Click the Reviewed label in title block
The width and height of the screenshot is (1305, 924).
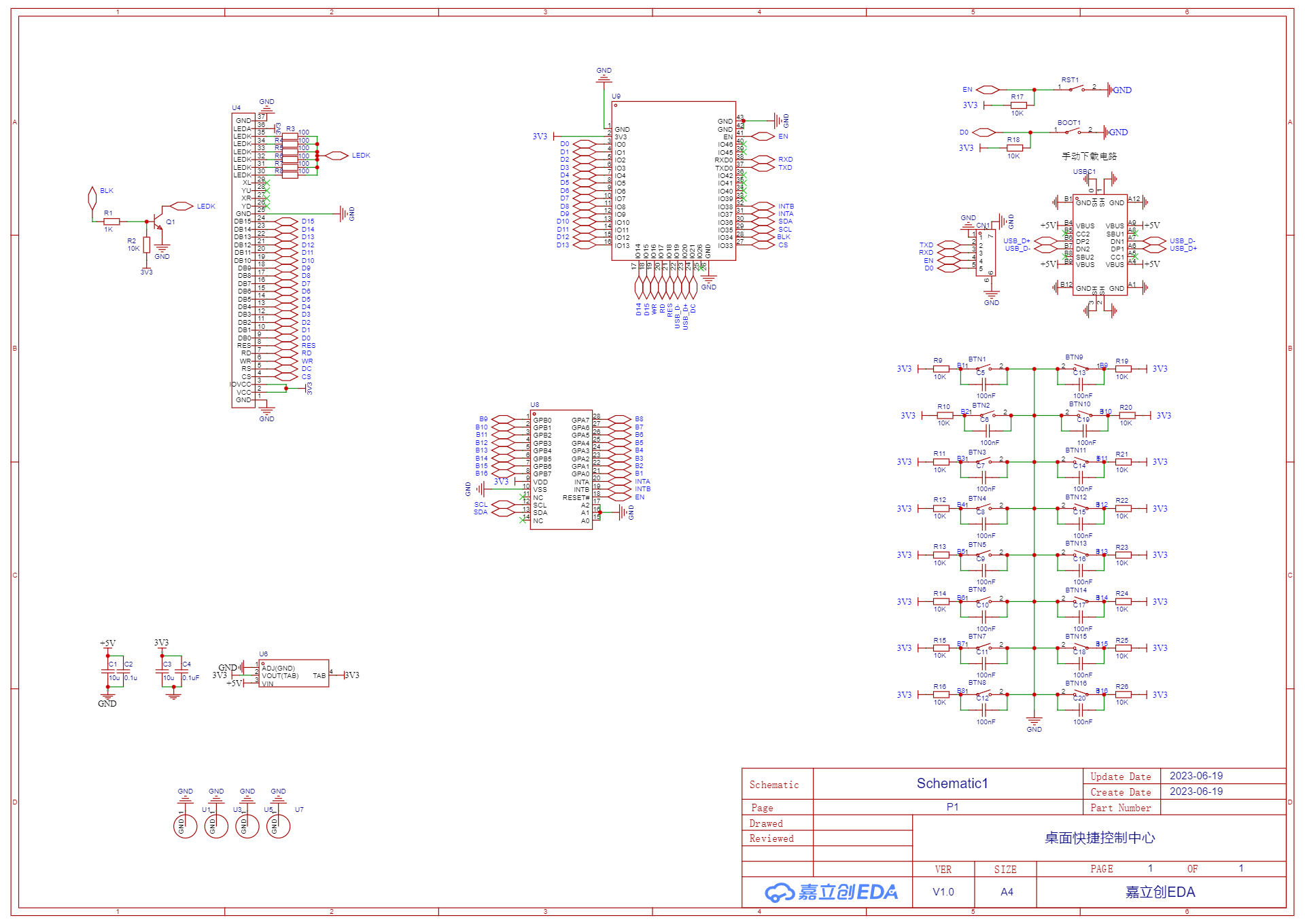(771, 838)
